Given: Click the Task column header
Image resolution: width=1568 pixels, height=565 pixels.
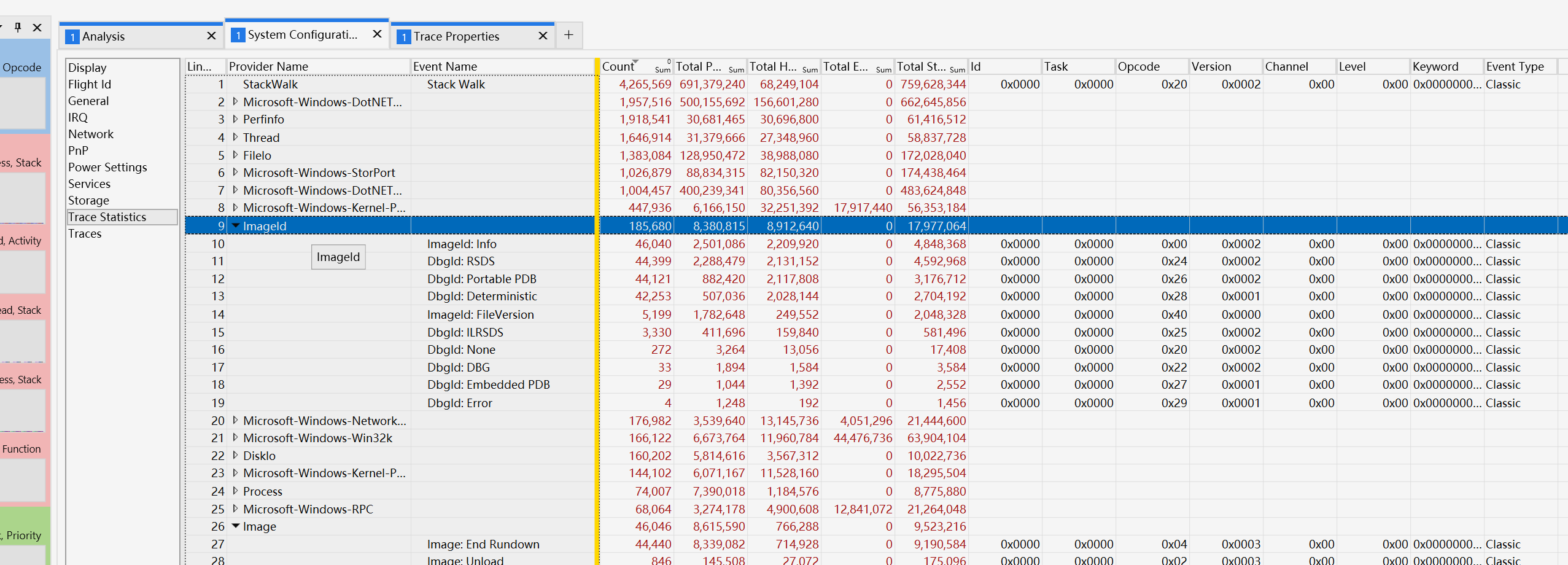Looking at the screenshot, I should pyautogui.click(x=1078, y=66).
